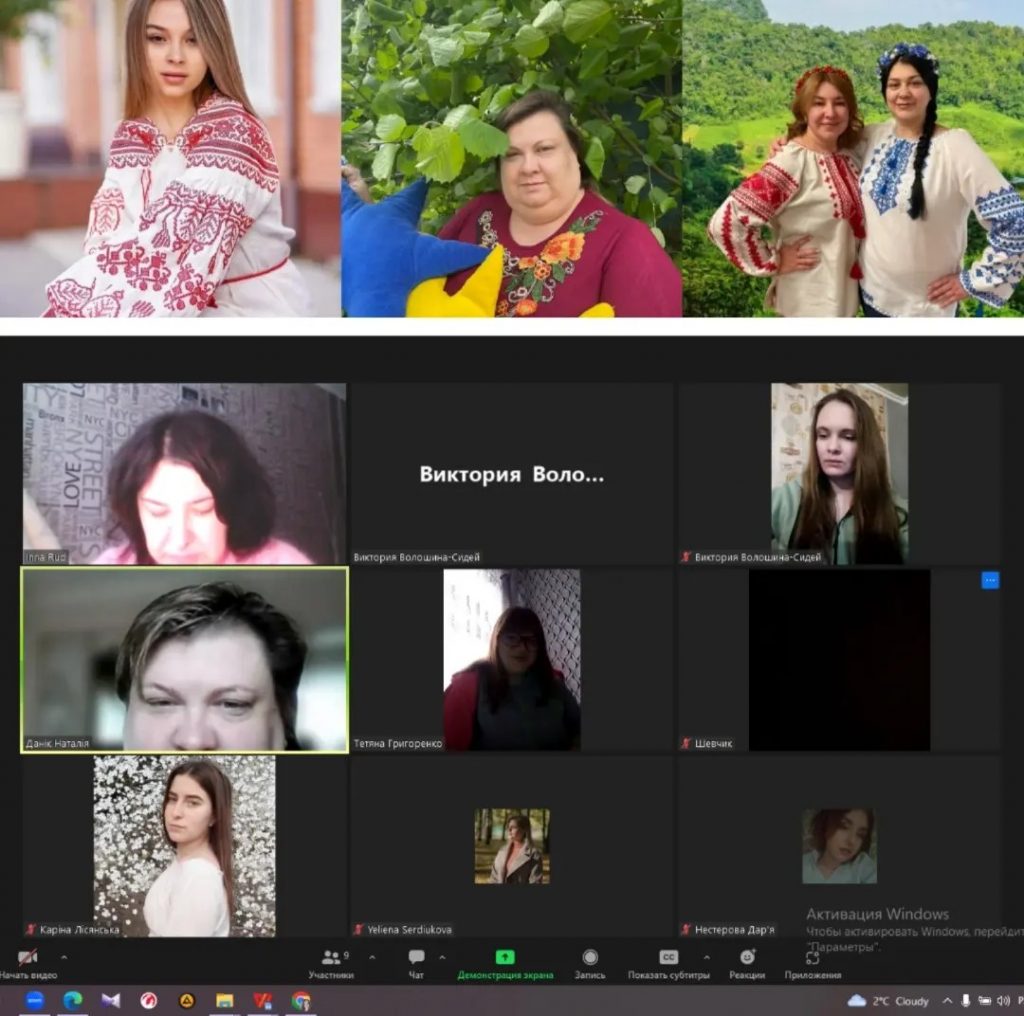Expand the subtitles options chevron
Screen dimensions: 1024x1016
click(x=706, y=957)
